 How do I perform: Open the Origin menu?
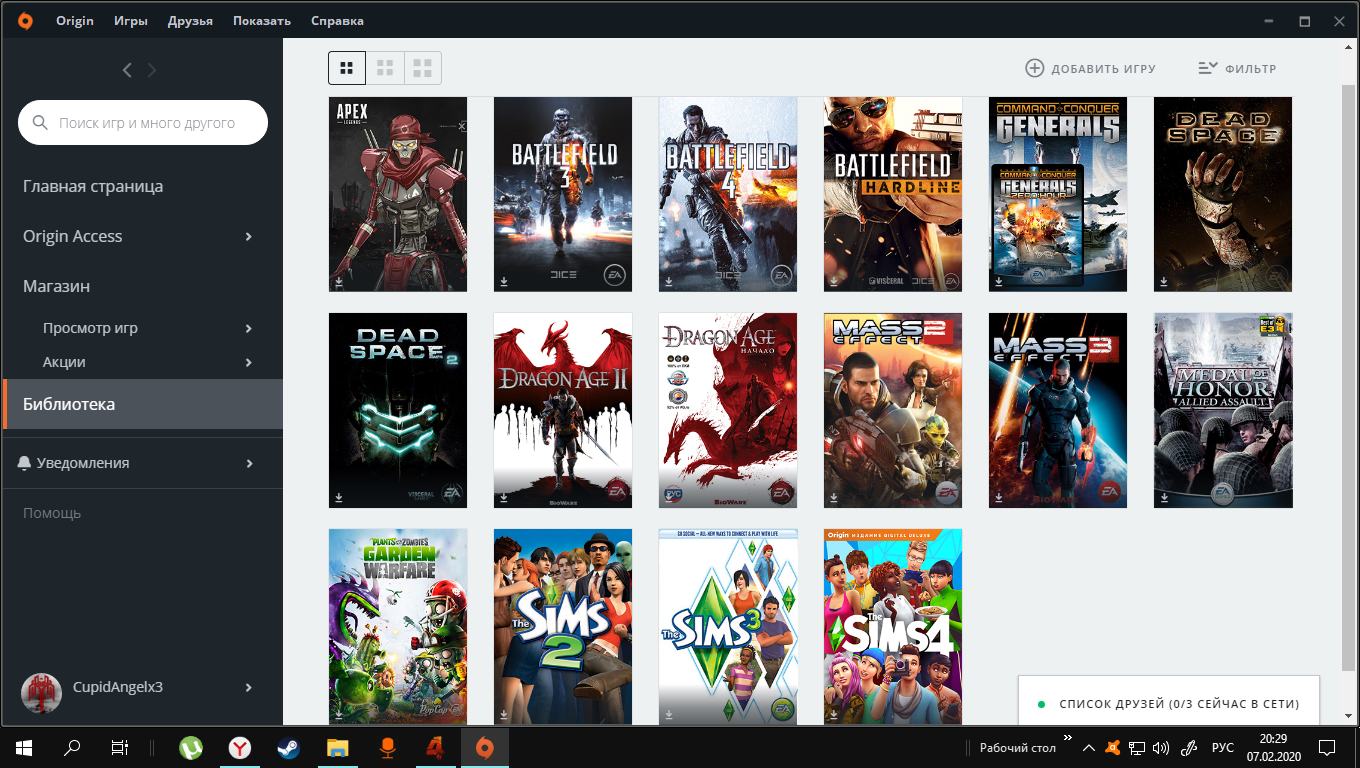75,20
